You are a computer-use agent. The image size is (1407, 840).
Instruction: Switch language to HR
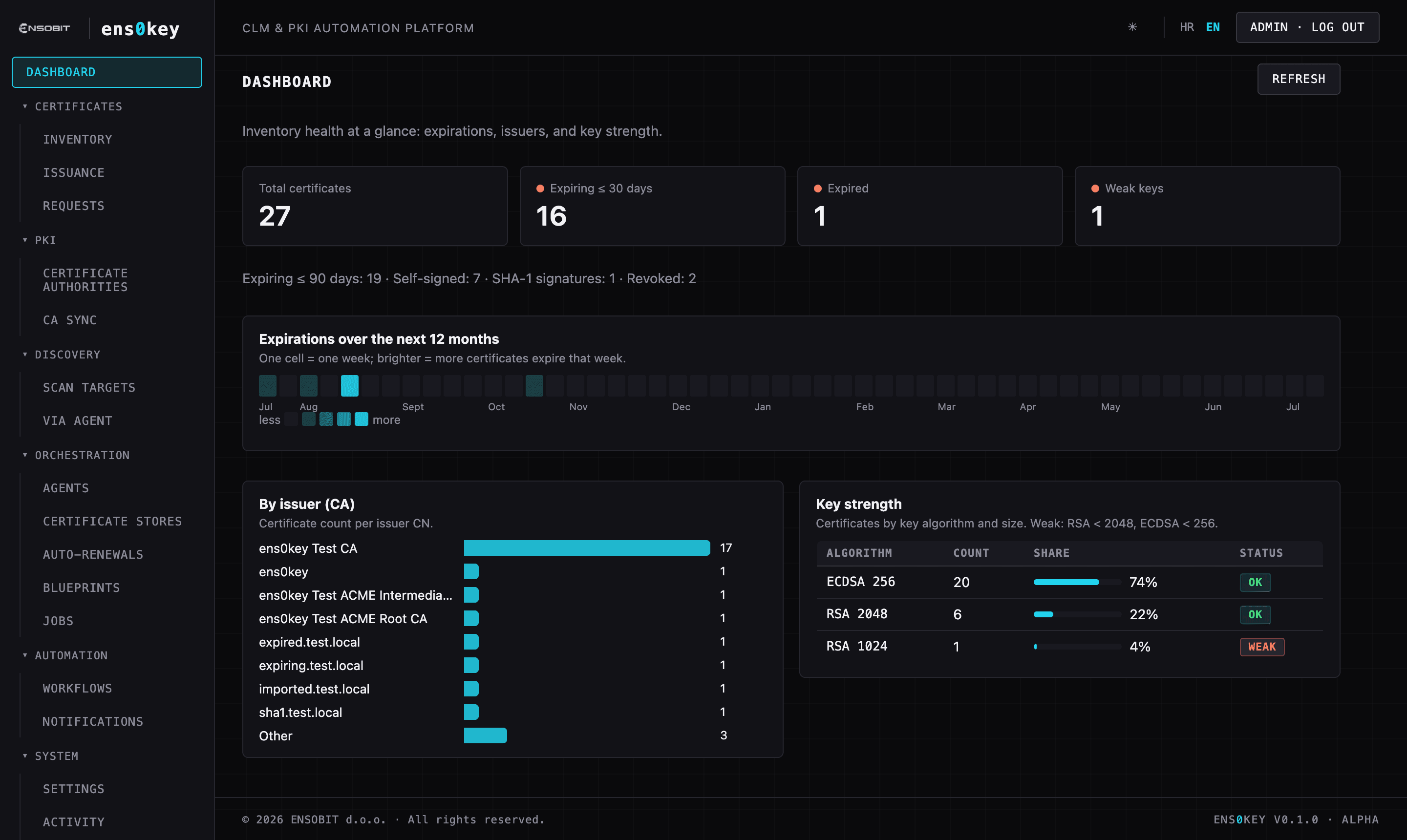1187,27
